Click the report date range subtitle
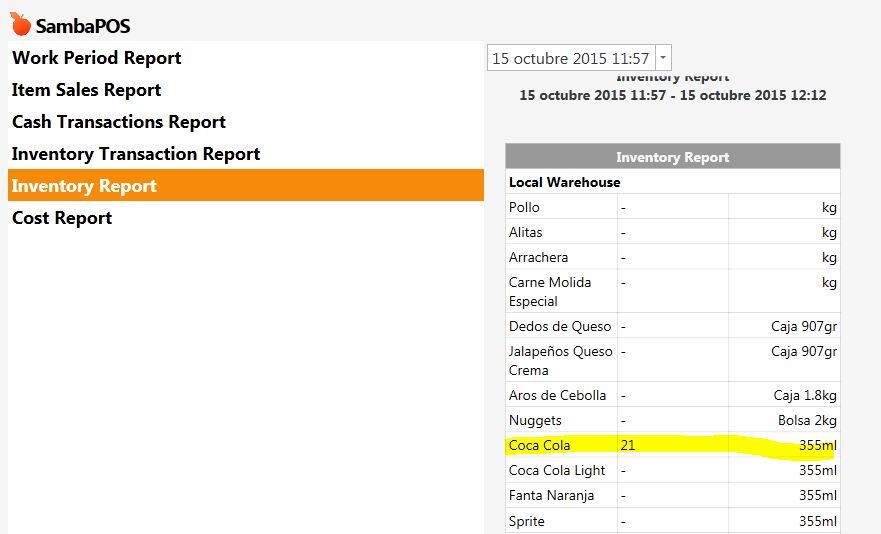The width and height of the screenshot is (881, 534). tap(673, 95)
